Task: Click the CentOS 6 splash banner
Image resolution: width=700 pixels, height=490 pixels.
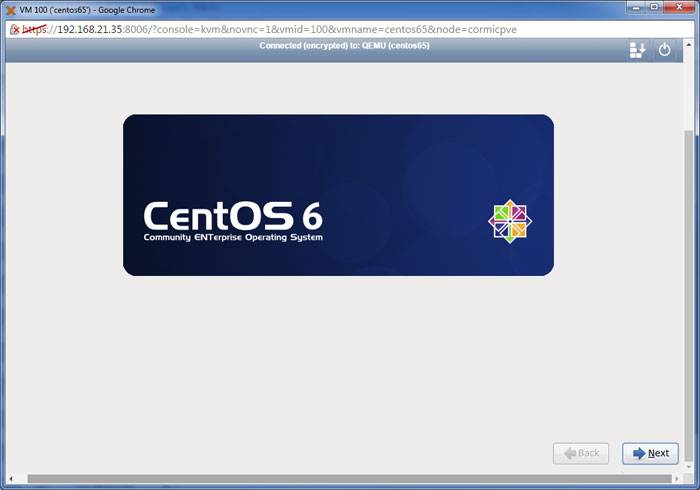Action: 338,195
